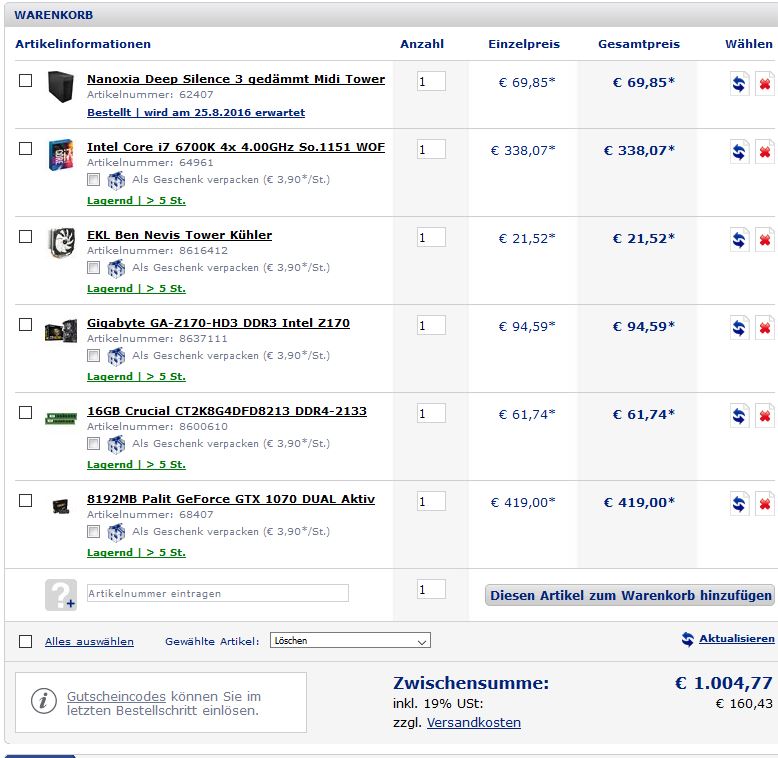Select the Gigabyte GA-Z170-HD3 row checkbox

point(25,324)
